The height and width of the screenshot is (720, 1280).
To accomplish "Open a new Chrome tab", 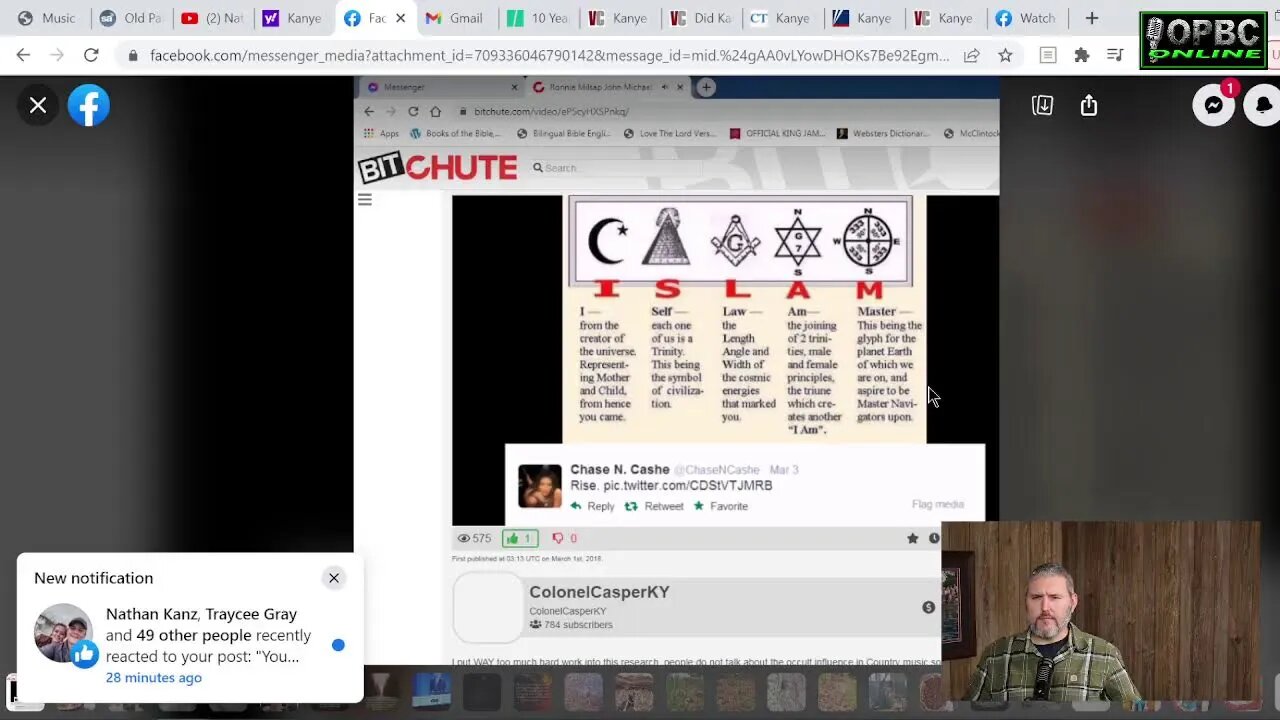I will (1092, 18).
